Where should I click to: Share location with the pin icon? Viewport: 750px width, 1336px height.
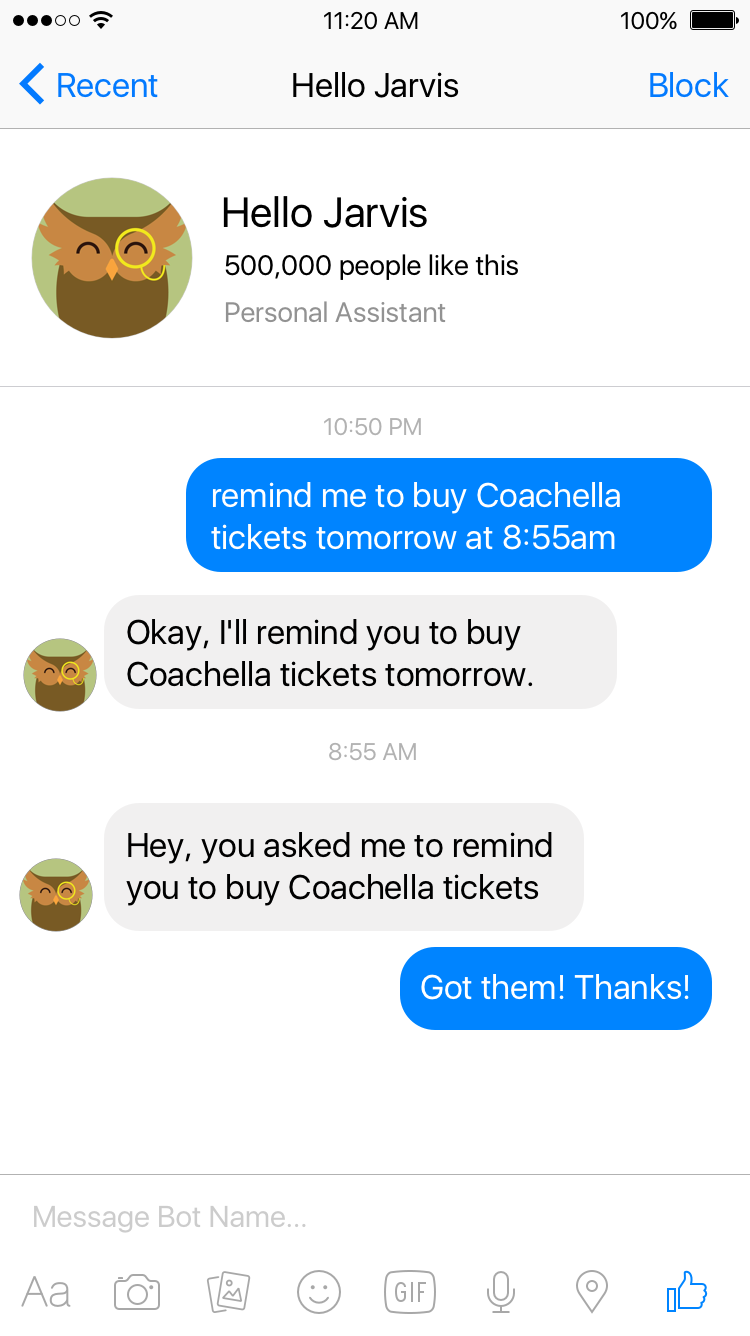coord(592,1291)
